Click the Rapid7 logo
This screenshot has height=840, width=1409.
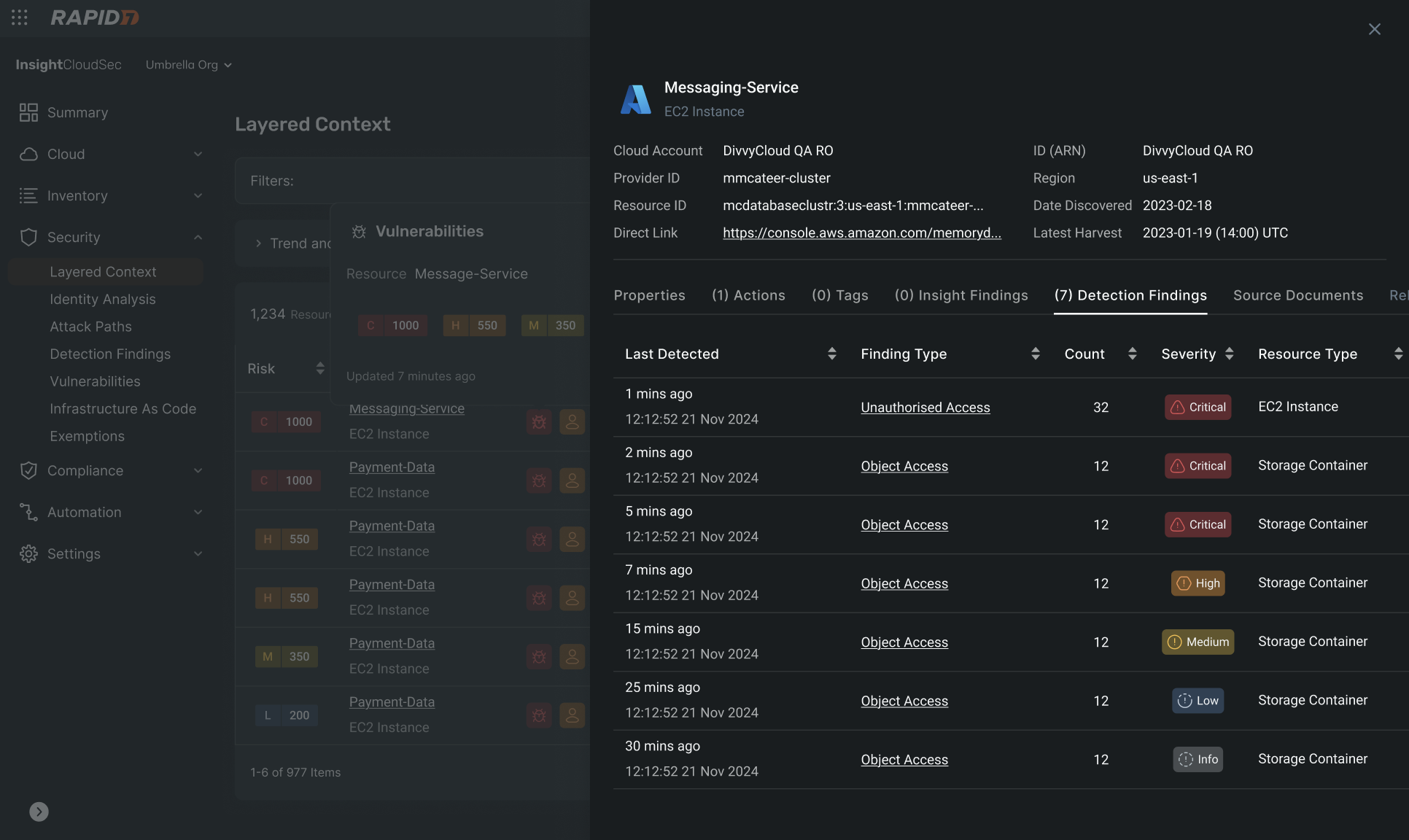click(x=94, y=17)
